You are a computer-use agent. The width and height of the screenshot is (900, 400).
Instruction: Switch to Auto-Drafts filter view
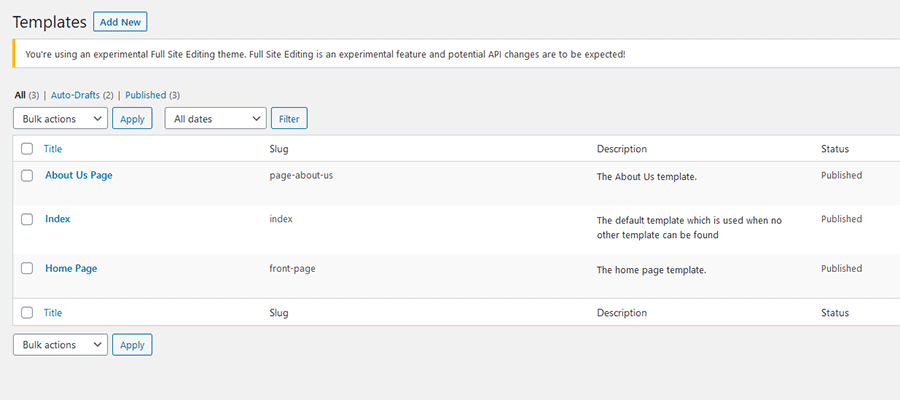[x=74, y=95]
